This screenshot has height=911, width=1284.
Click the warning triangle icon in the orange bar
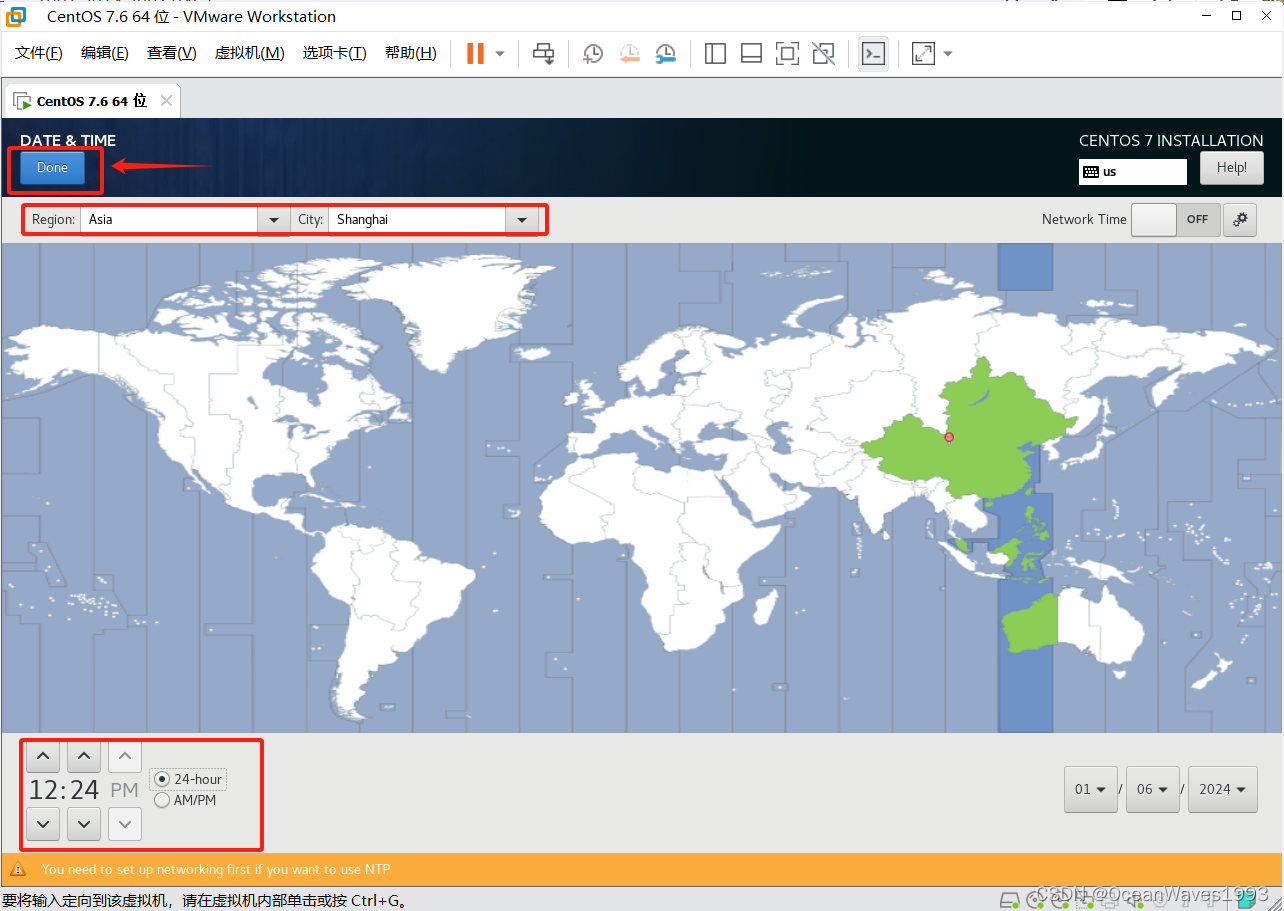18,869
